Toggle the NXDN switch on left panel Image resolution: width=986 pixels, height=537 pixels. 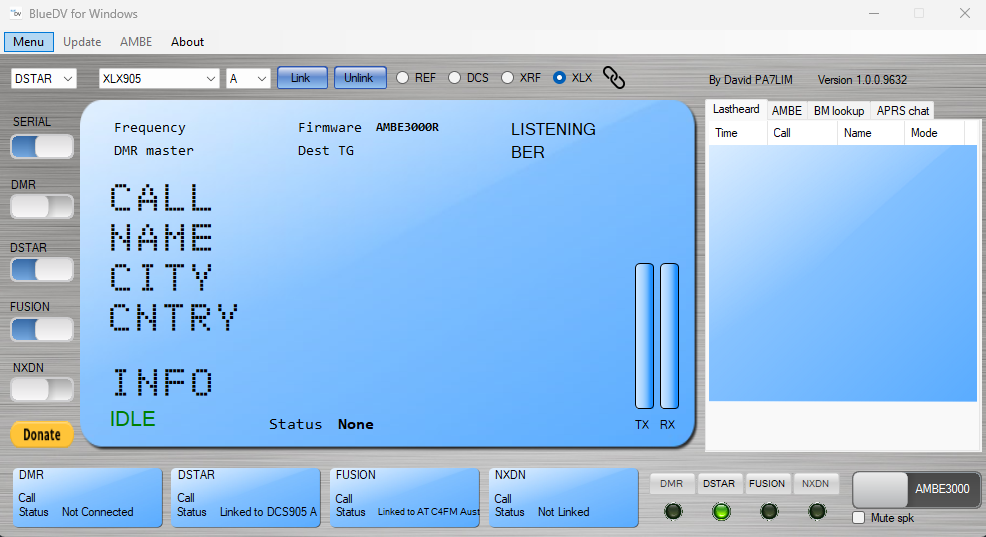click(42, 389)
